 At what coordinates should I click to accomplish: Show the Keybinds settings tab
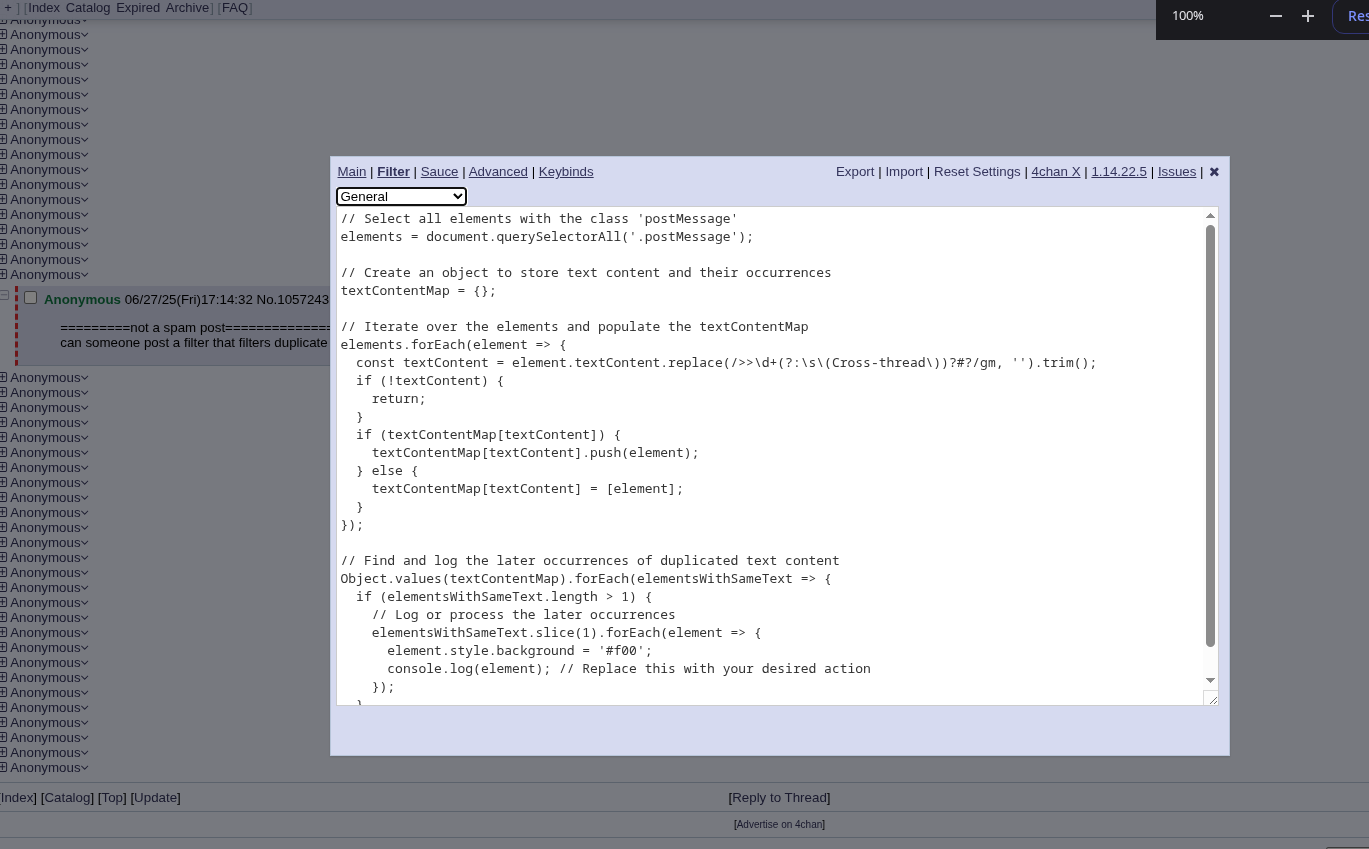[566, 172]
